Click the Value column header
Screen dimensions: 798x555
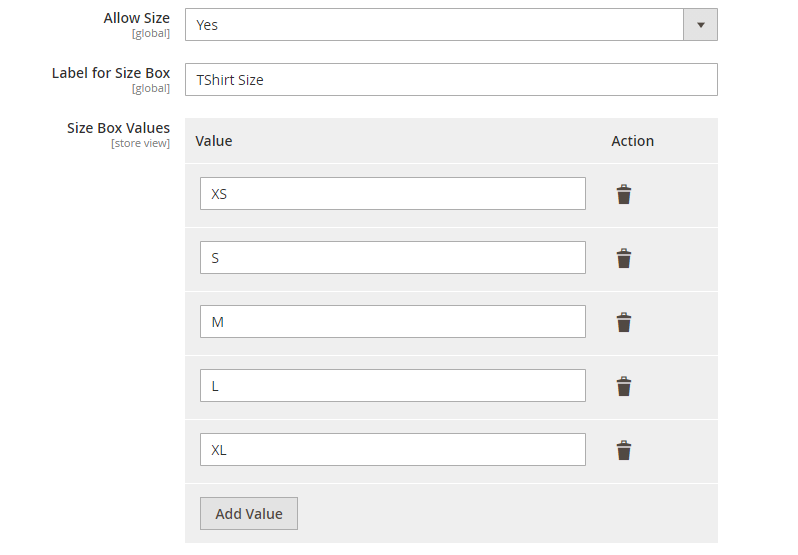pos(214,141)
